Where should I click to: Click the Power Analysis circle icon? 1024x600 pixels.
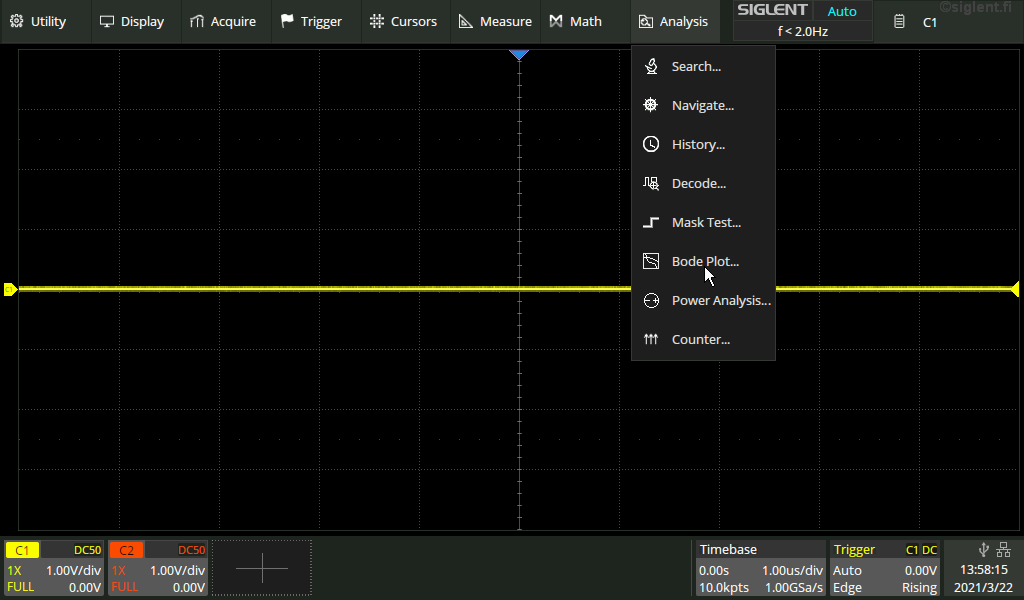[651, 301]
